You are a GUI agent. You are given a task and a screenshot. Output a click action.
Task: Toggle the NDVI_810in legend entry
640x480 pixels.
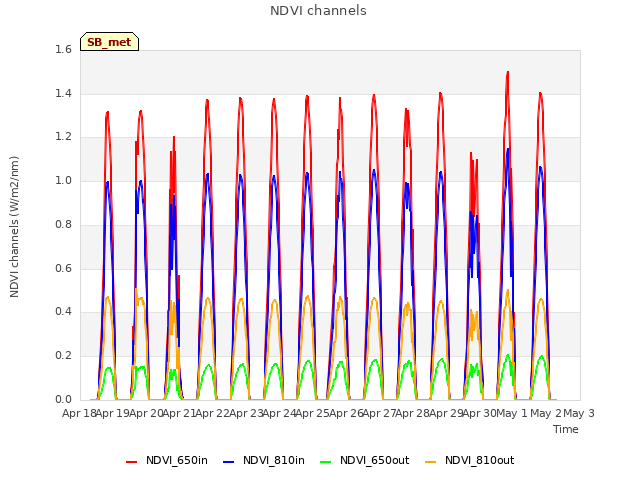click(x=264, y=460)
